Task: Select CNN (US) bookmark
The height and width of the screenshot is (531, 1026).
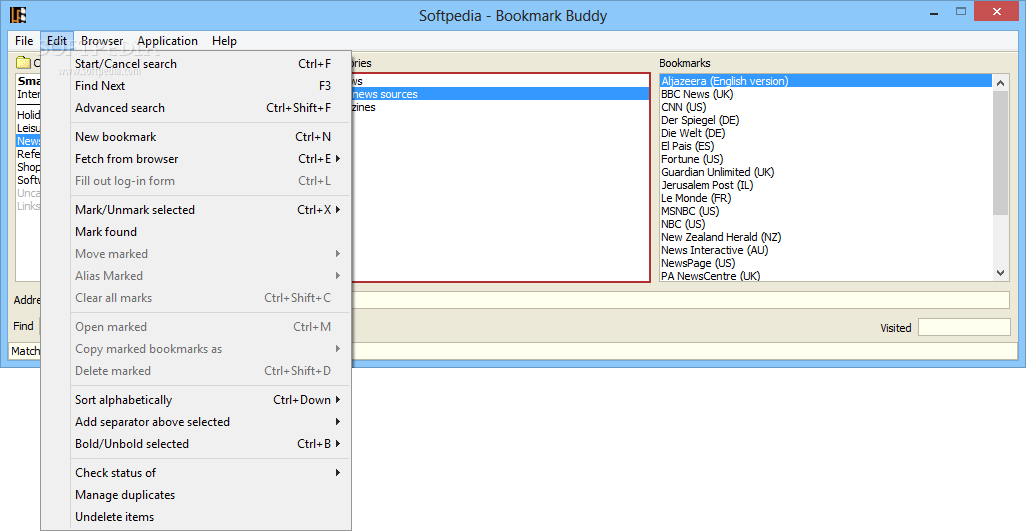Action: pyautogui.click(x=826, y=107)
